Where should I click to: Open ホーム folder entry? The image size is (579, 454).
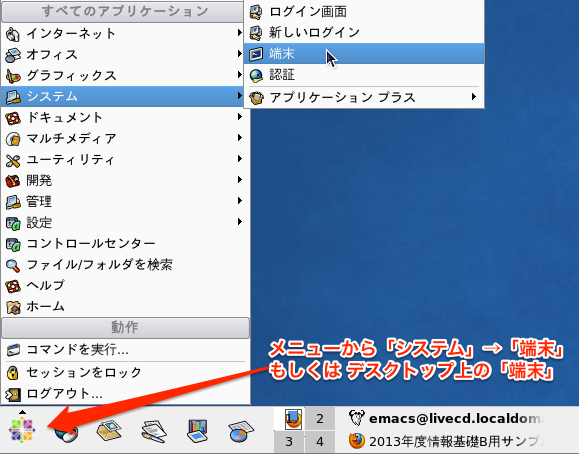click(x=125, y=306)
